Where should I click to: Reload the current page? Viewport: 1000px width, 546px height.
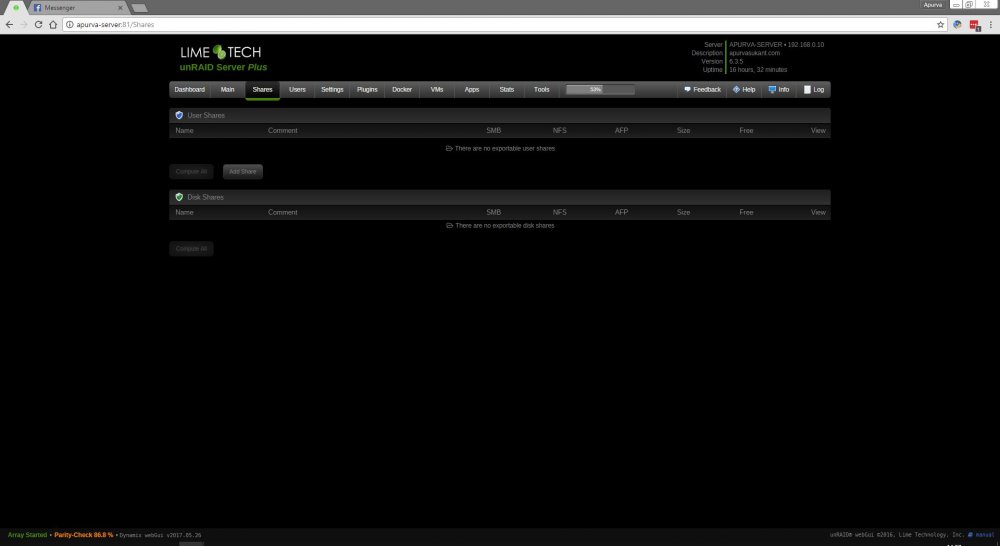(38, 25)
